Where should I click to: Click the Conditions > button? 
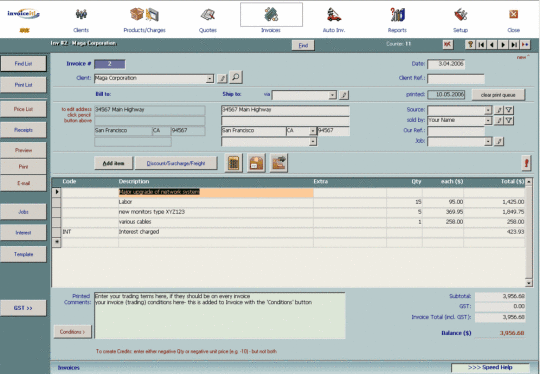(x=73, y=332)
